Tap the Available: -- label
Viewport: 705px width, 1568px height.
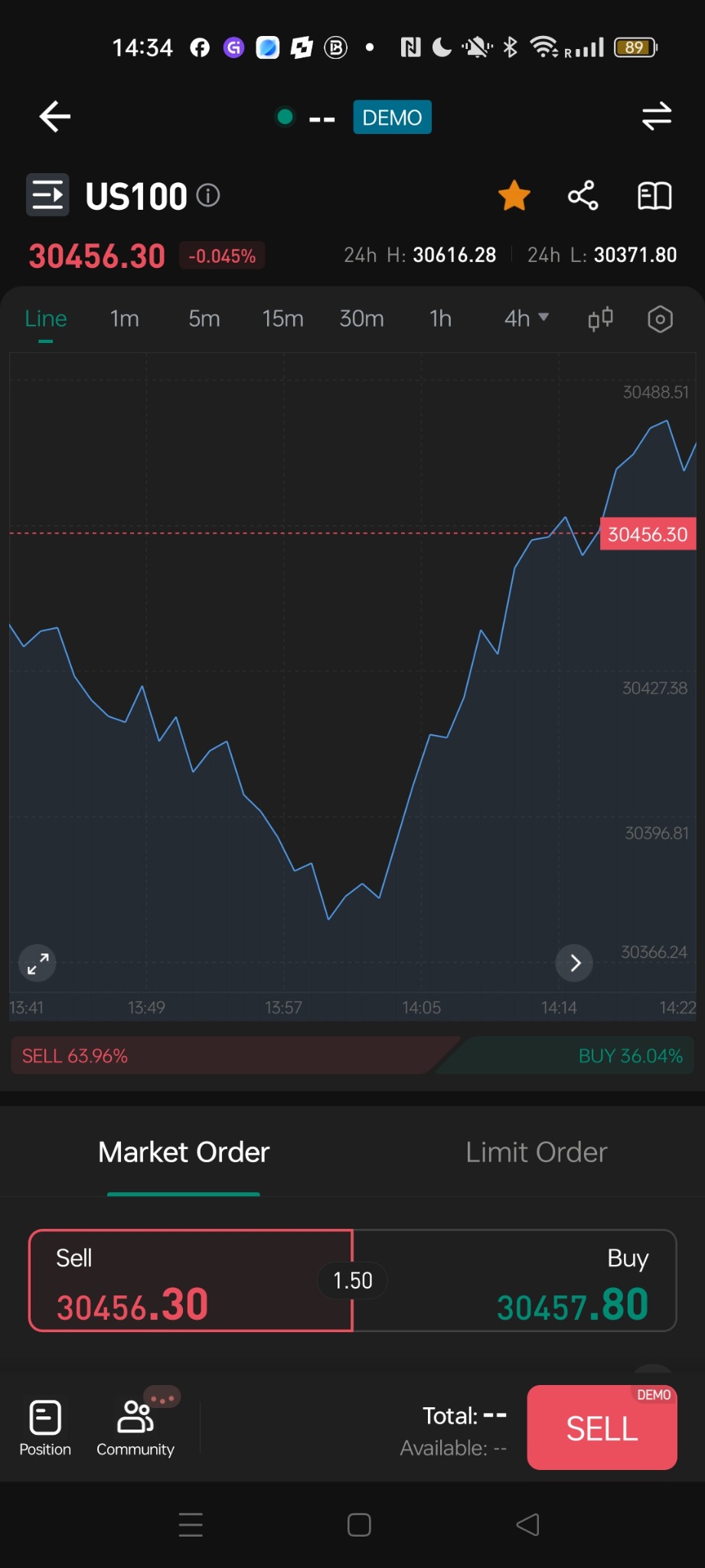pyautogui.click(x=453, y=1448)
